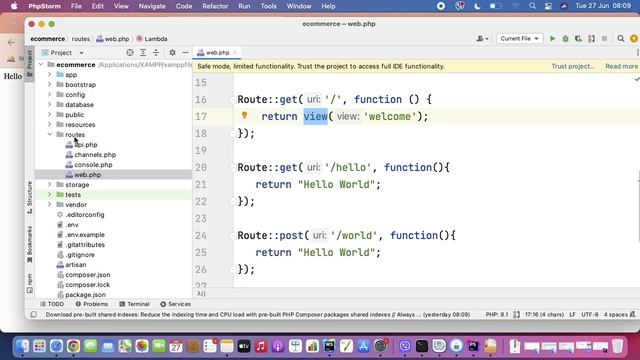Click the browser back arrow behind PhpStorm
640x360 pixels.
(x=11, y=42)
